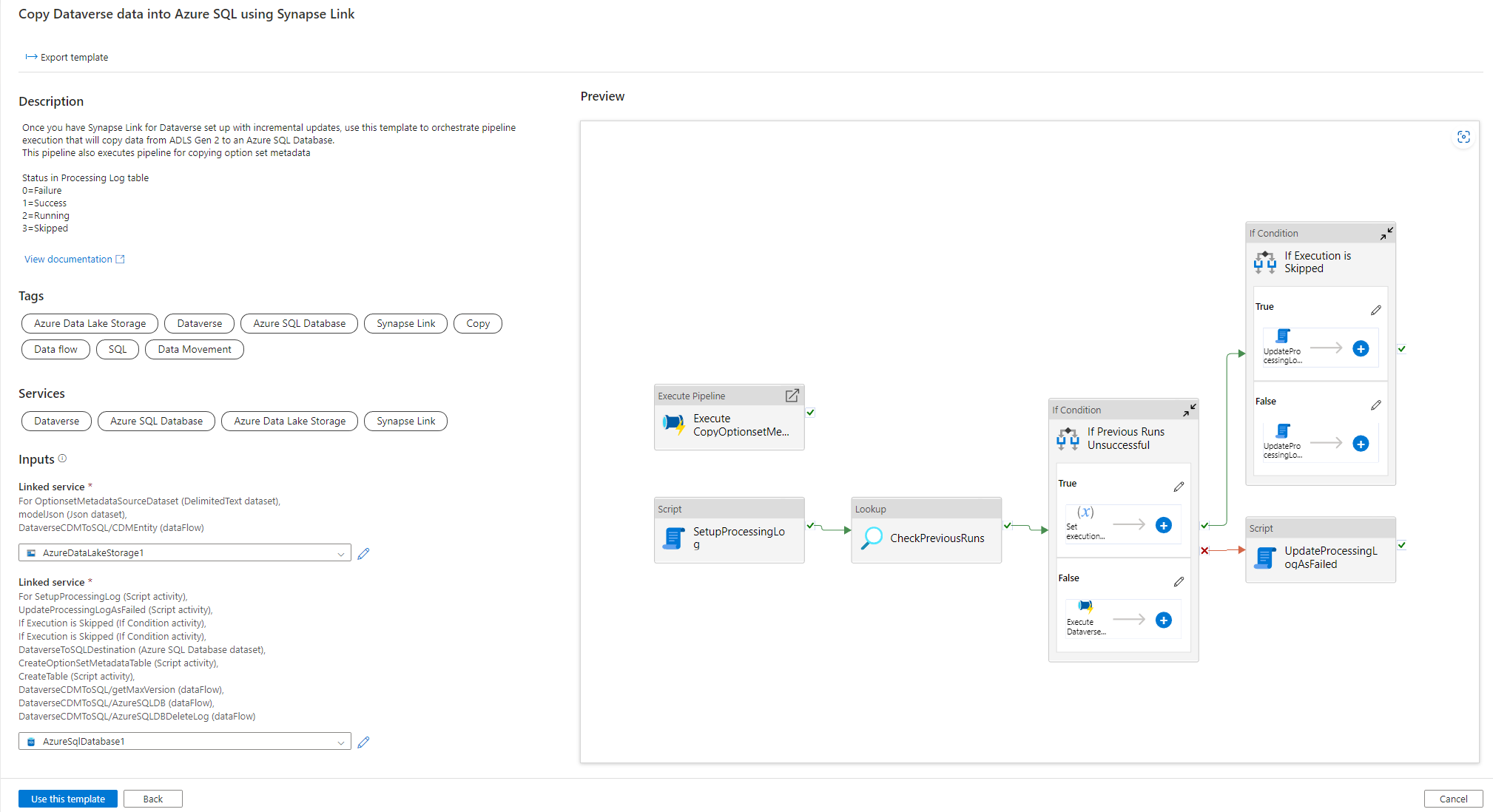Click success connector on Execute Pipeline activity

click(x=810, y=413)
